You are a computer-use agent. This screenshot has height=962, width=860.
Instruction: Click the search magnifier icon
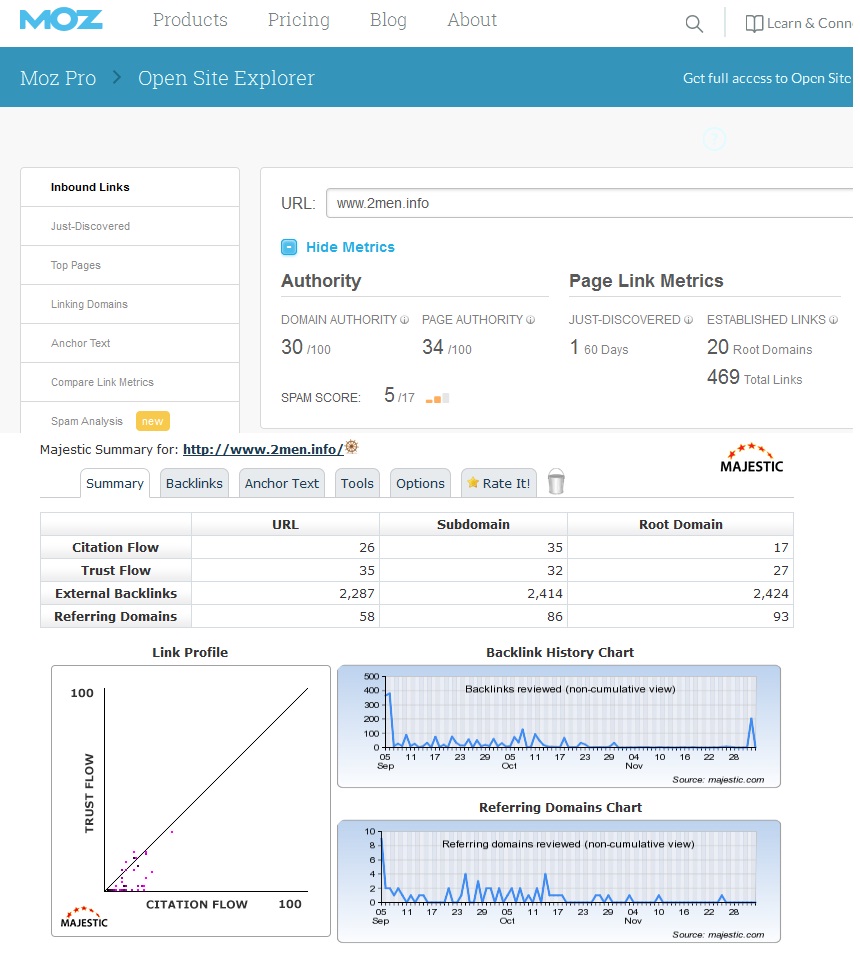(x=694, y=24)
